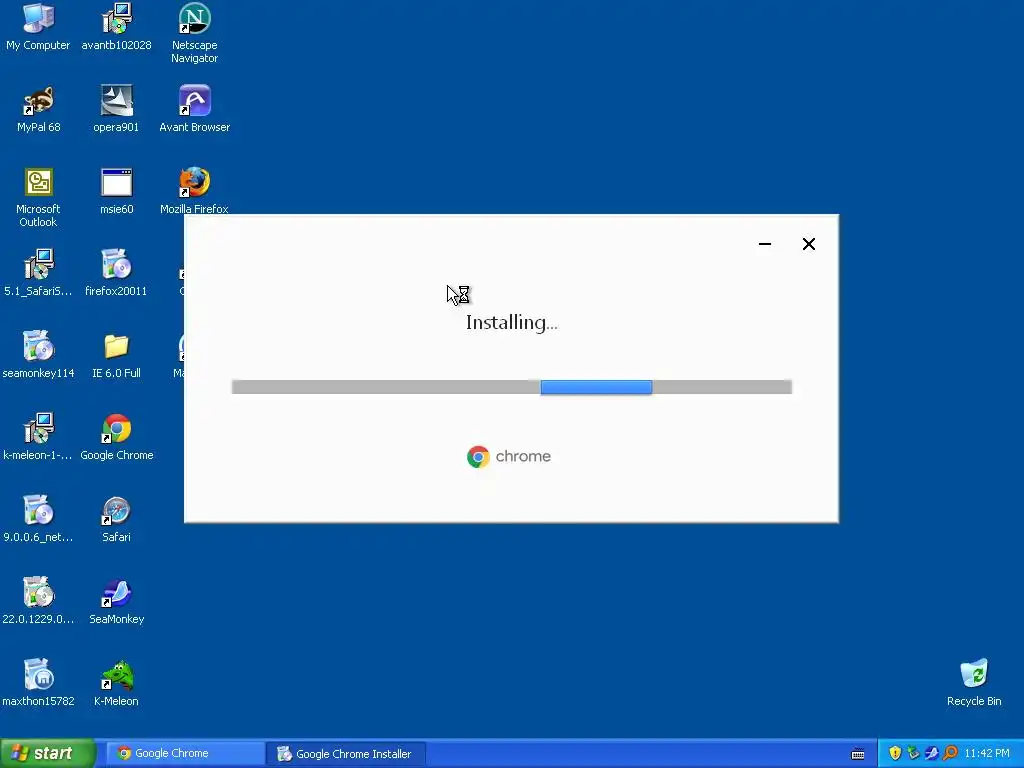Select the K-Meleon desktop shortcut

pos(116,682)
